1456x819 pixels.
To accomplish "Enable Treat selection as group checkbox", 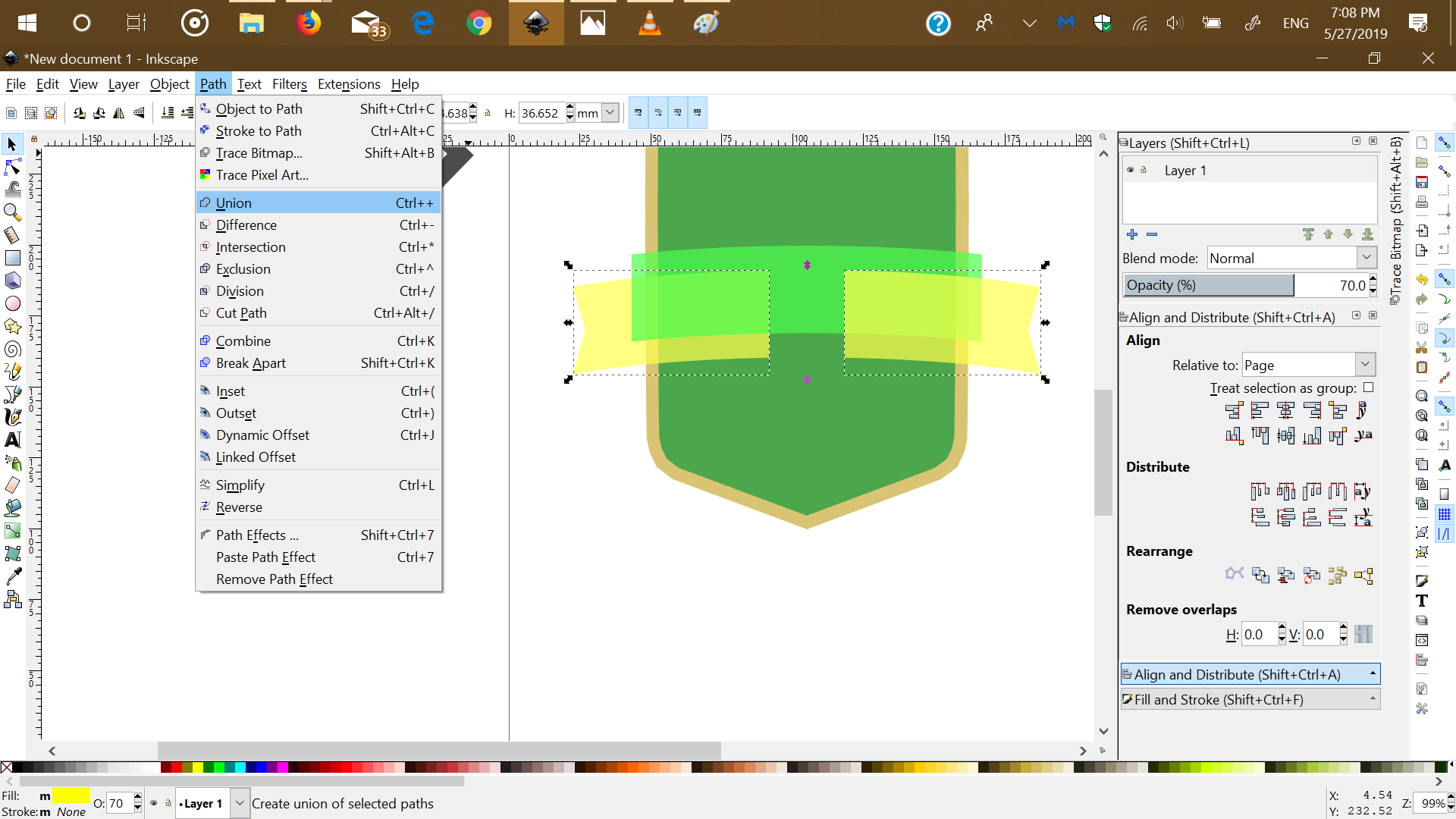I will tap(1368, 388).
